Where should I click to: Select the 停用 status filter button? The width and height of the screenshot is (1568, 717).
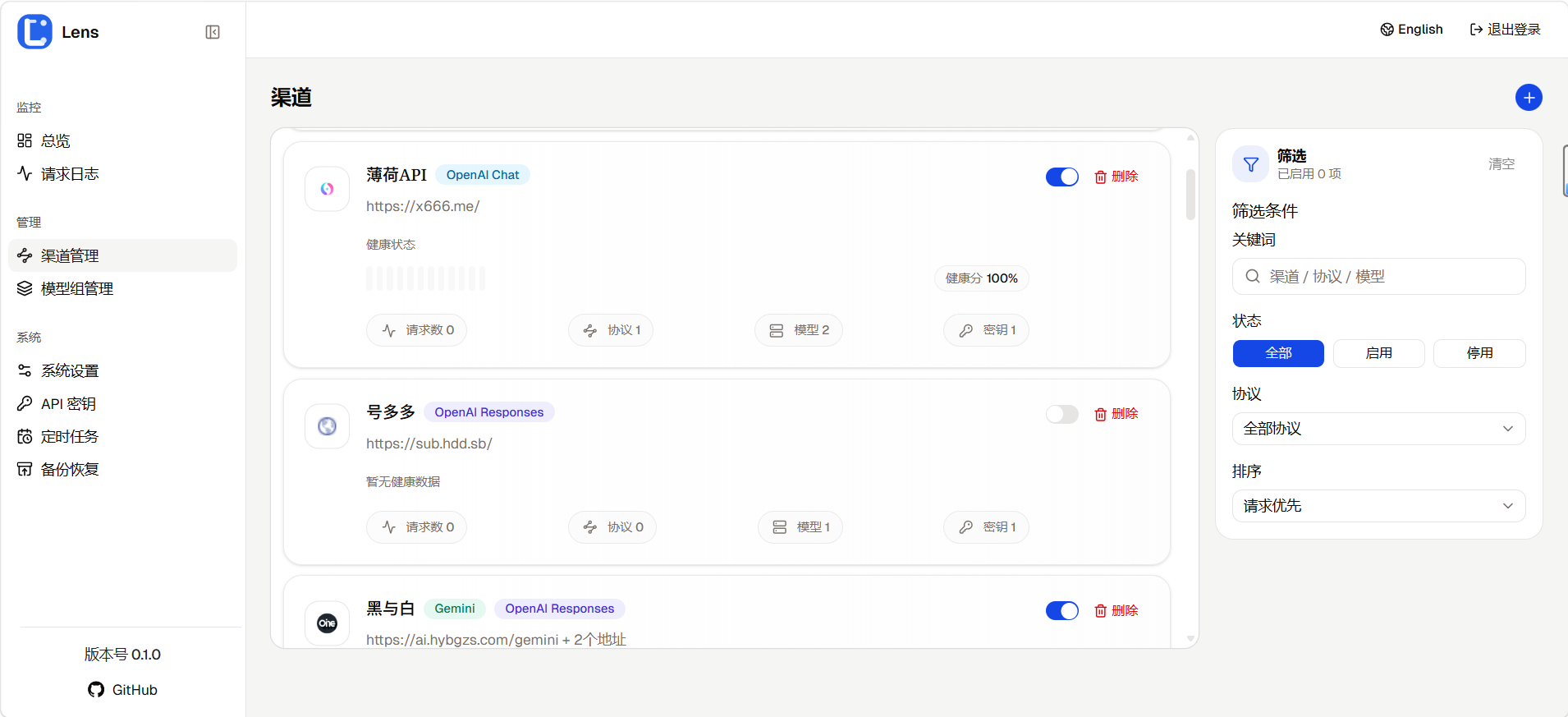pyautogui.click(x=1479, y=353)
